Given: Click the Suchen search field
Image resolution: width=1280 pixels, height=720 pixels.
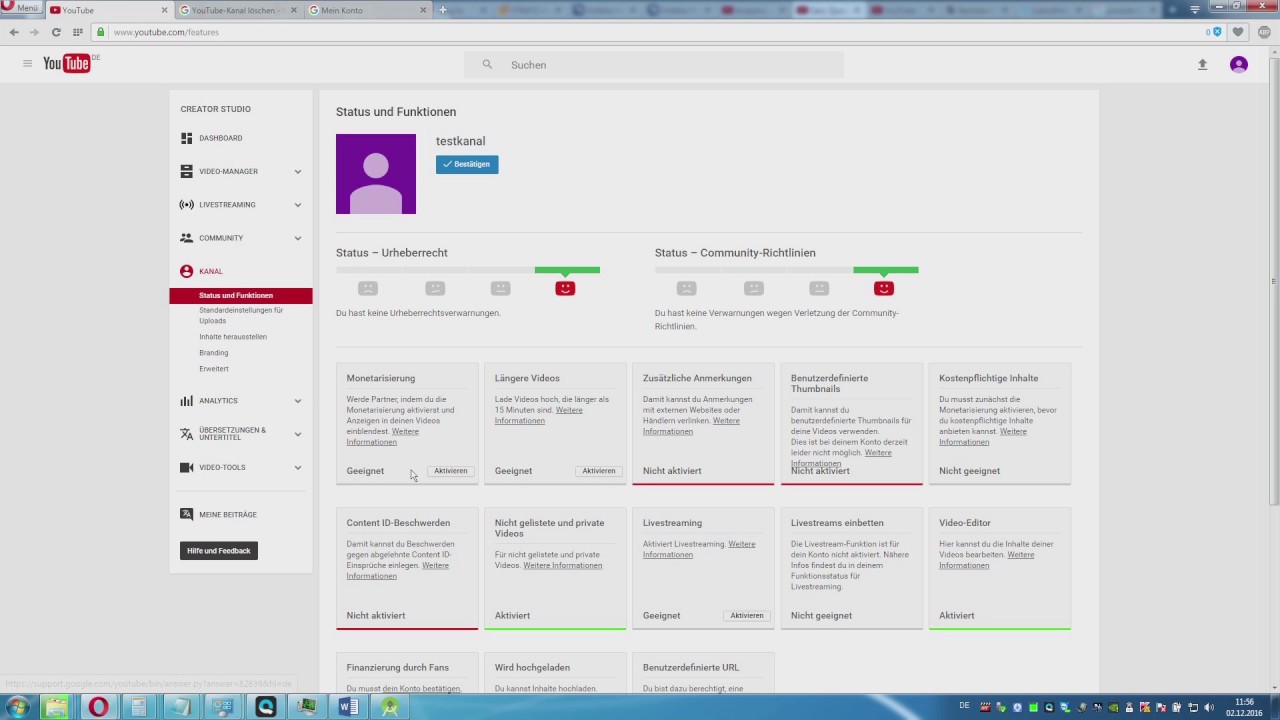Looking at the screenshot, I should pos(654,65).
